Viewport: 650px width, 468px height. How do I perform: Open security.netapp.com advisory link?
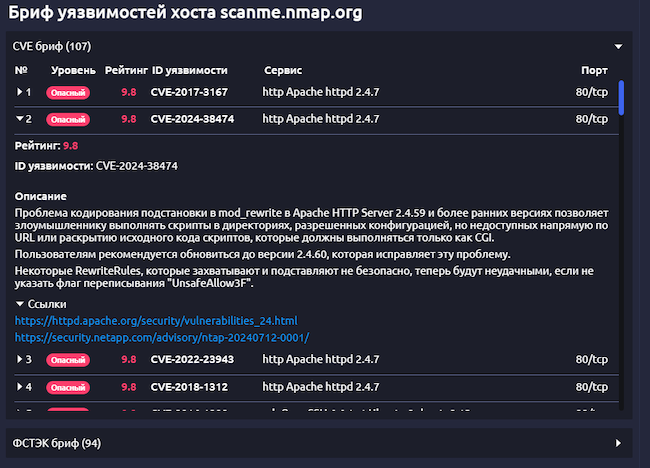(x=161, y=337)
